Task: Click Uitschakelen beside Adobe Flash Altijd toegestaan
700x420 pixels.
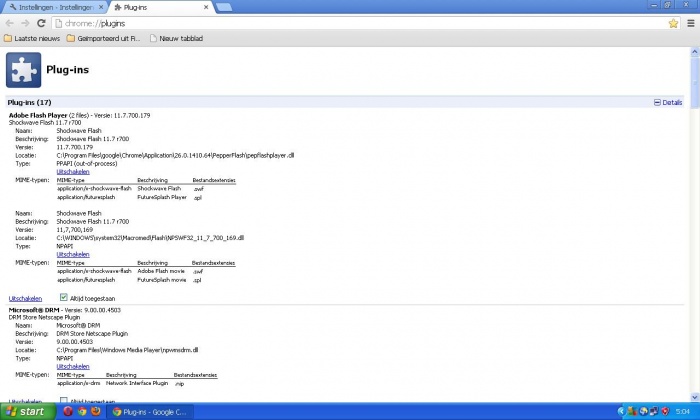Action: click(25, 299)
